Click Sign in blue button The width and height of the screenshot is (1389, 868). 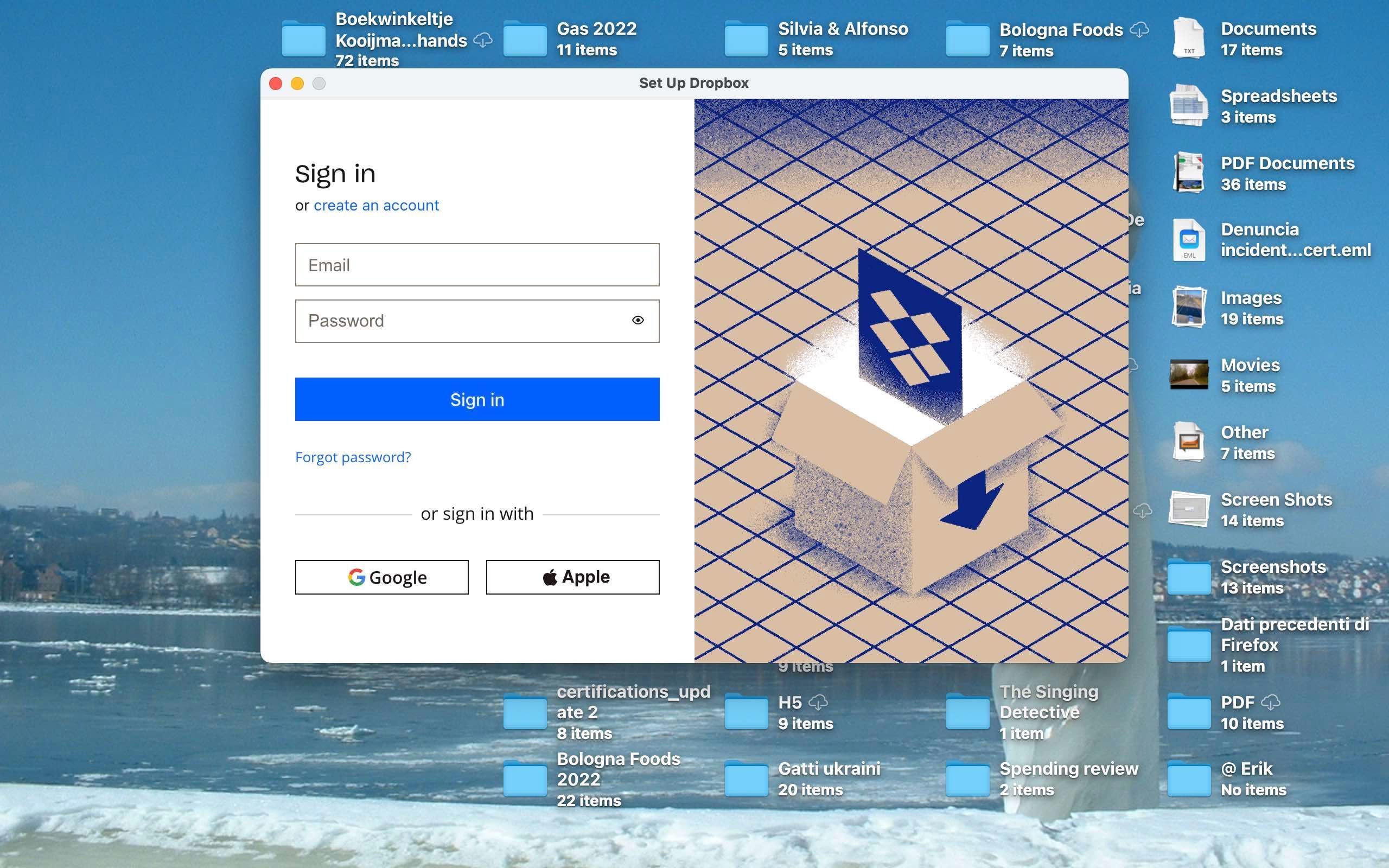(x=477, y=399)
